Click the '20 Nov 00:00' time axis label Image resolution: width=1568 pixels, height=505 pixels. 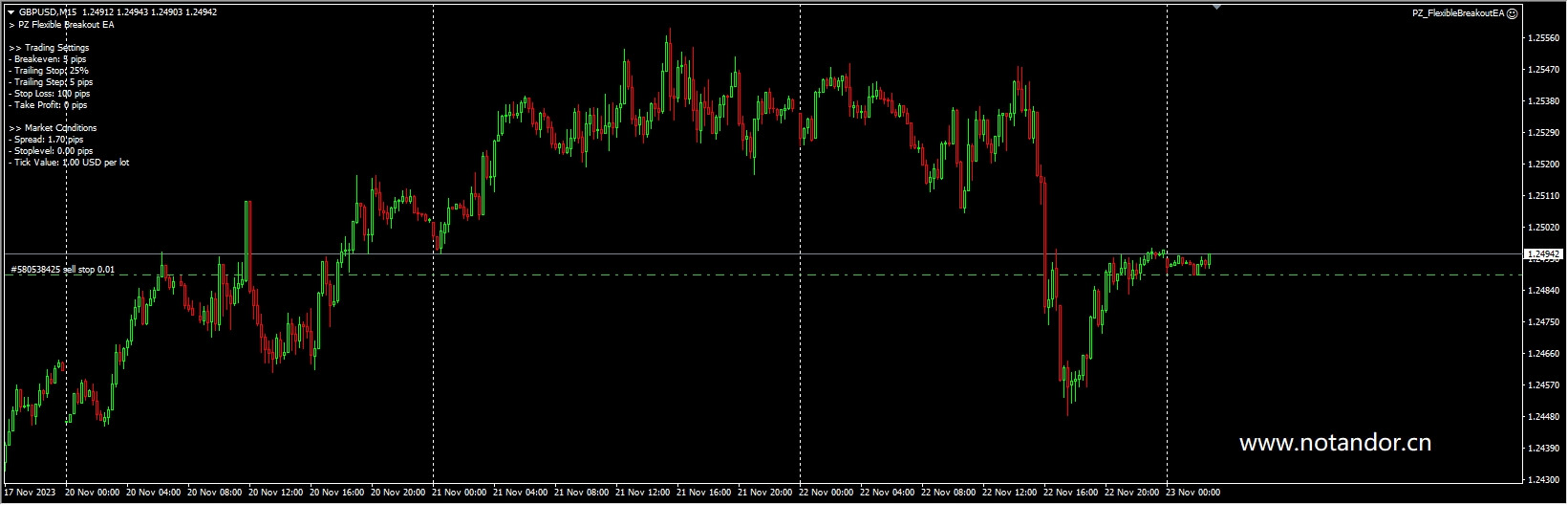[x=93, y=494]
